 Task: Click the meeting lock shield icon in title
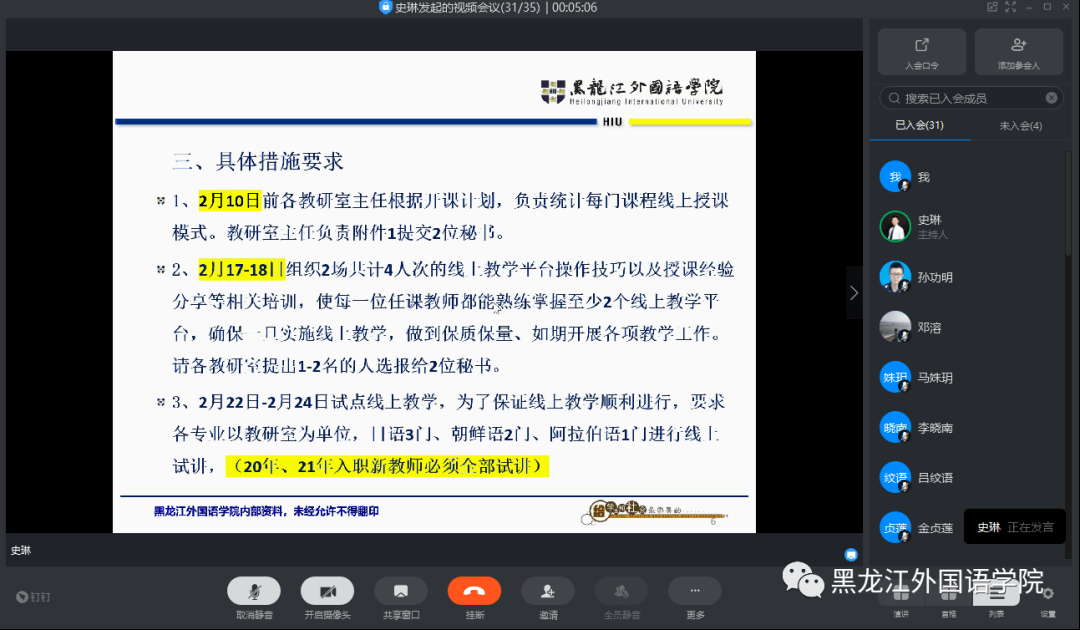tap(385, 7)
